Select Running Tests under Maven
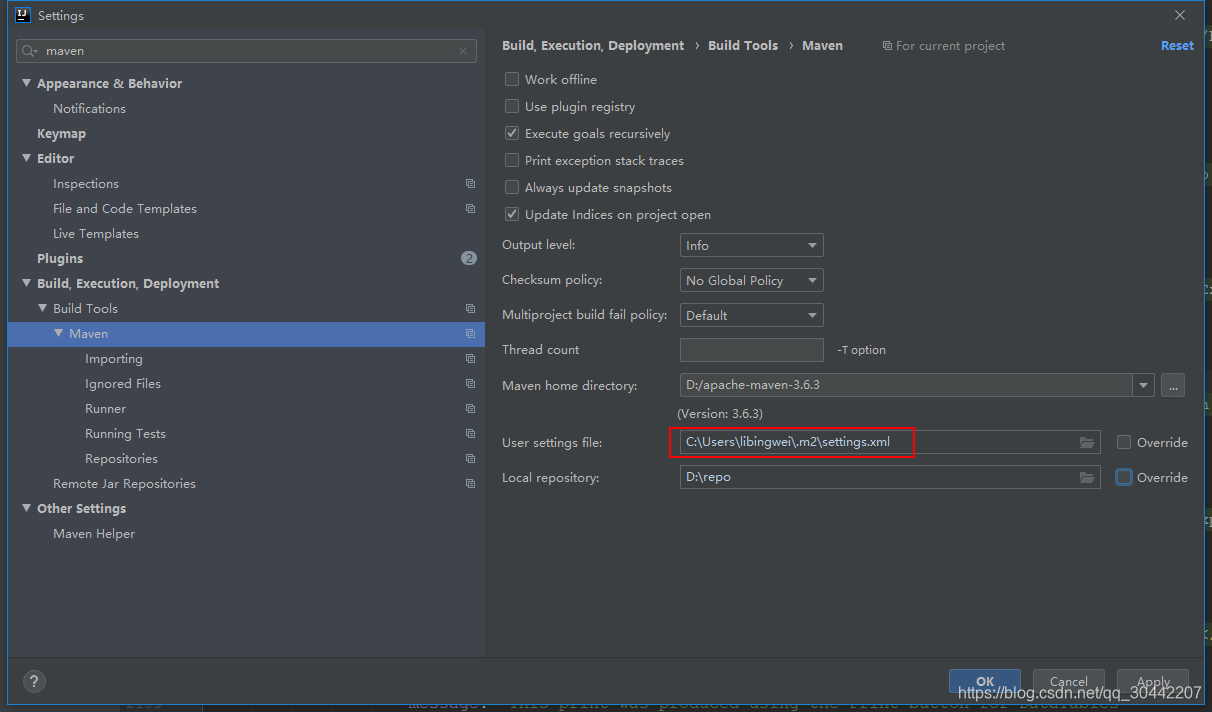This screenshot has height=712, width=1212. tap(125, 434)
